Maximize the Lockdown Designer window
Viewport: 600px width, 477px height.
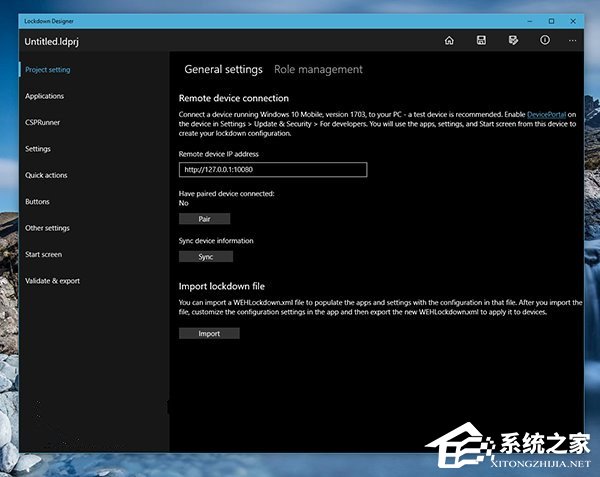coord(551,21)
